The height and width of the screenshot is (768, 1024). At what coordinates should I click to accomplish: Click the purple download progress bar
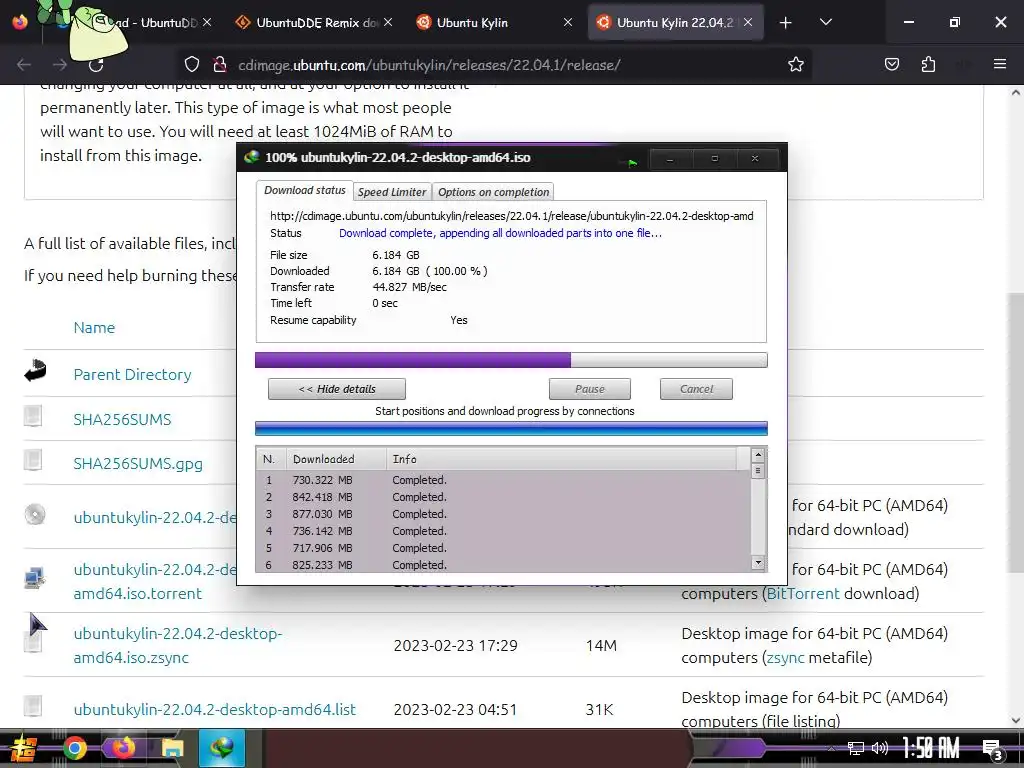pos(511,360)
